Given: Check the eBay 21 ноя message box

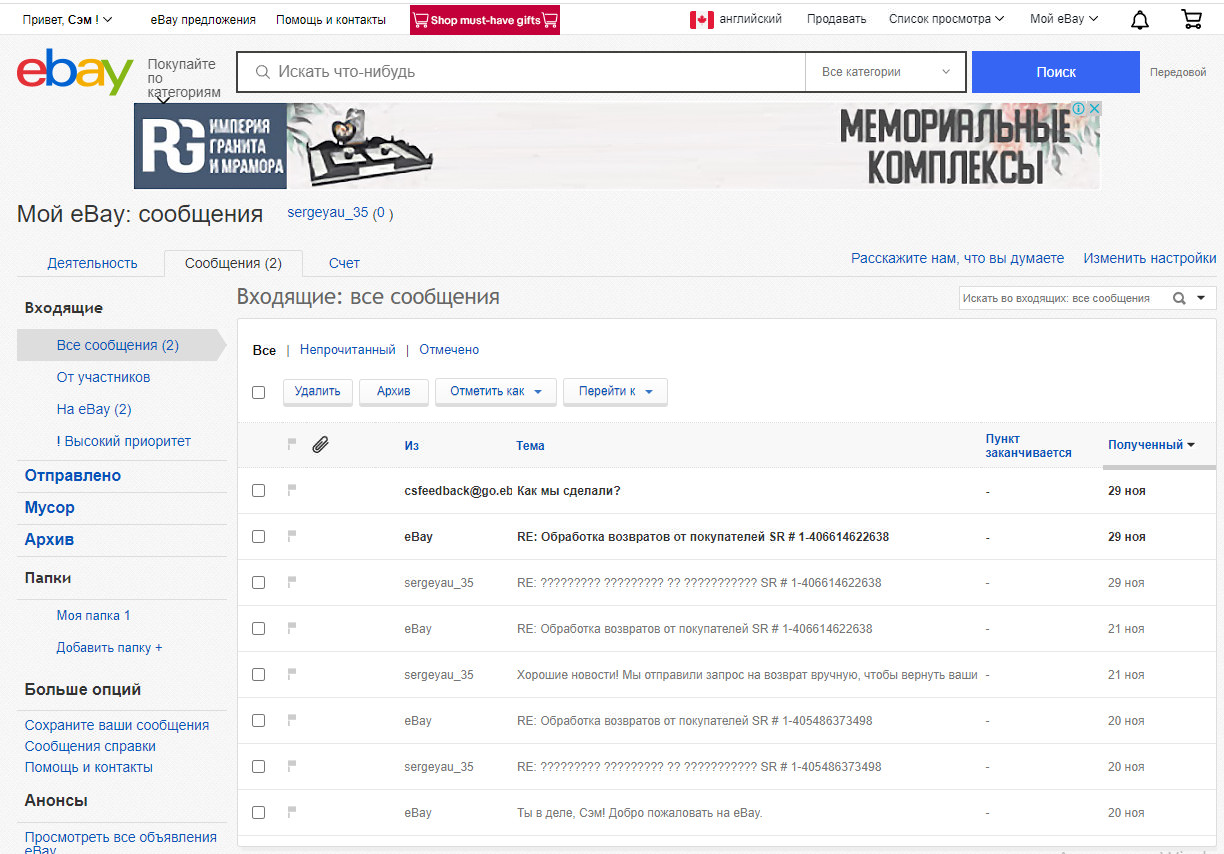Looking at the screenshot, I should 258,628.
